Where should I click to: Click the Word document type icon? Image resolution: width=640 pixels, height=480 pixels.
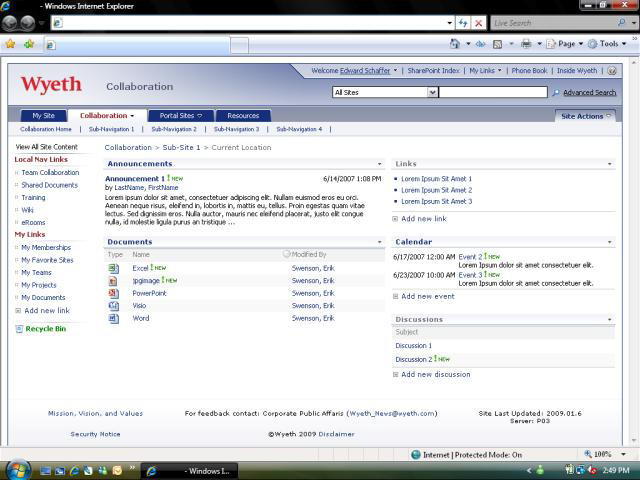pos(113,318)
